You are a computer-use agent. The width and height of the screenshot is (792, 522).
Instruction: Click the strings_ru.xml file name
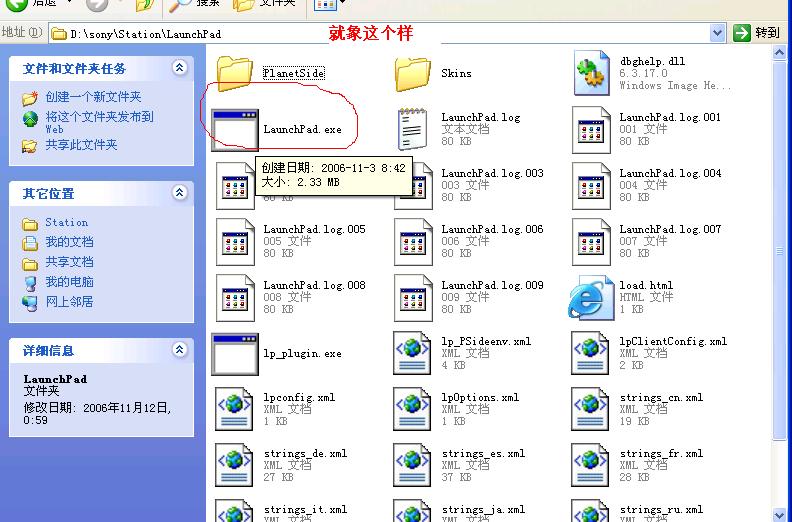tap(661, 509)
